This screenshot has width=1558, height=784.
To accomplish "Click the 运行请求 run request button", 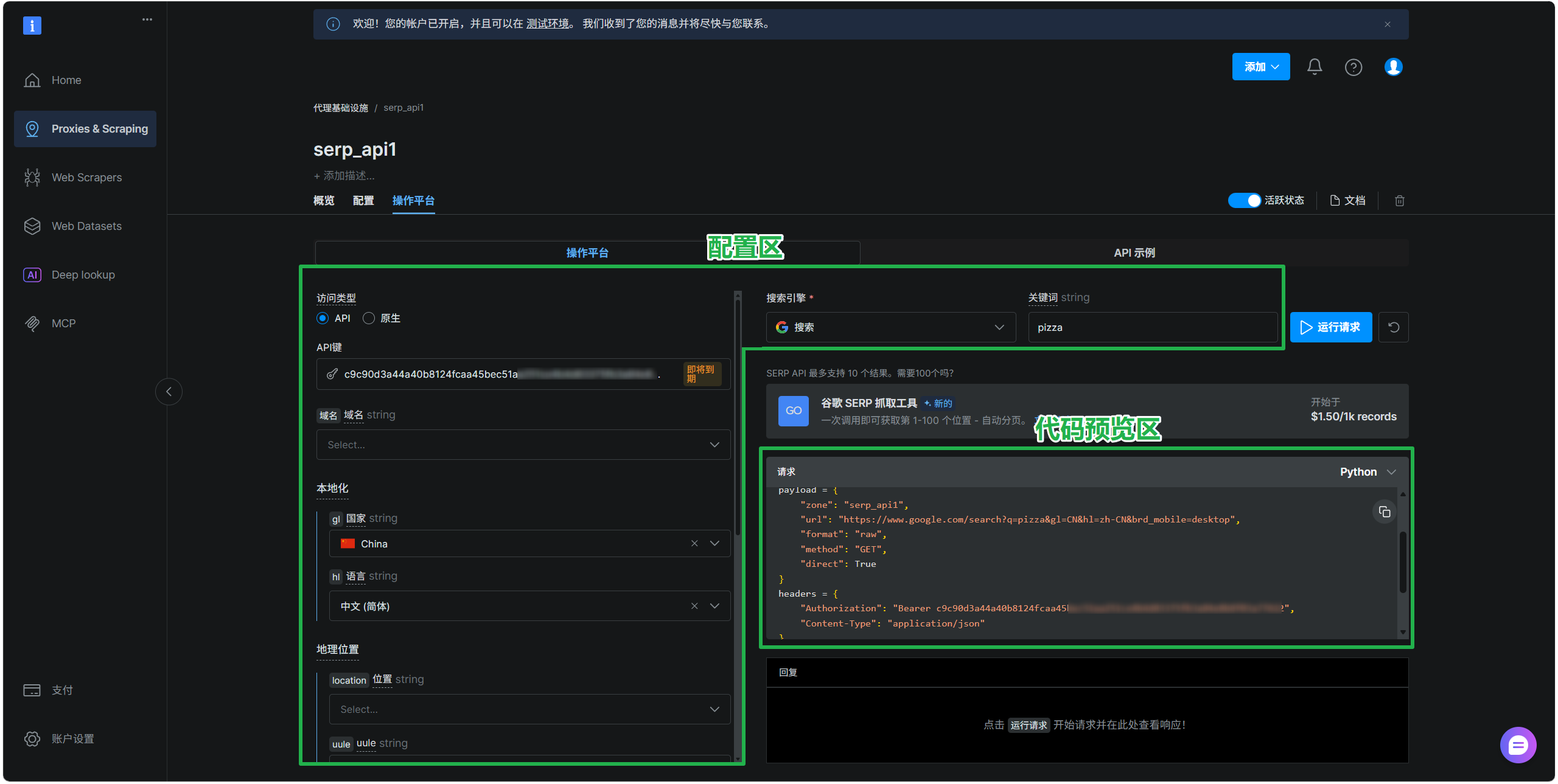I will (1330, 327).
